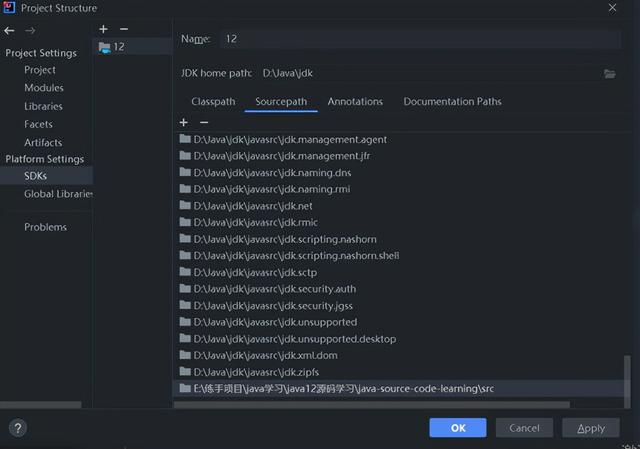Click the IntelliJ logo in the title bar
The image size is (640, 449).
[x=9, y=8]
